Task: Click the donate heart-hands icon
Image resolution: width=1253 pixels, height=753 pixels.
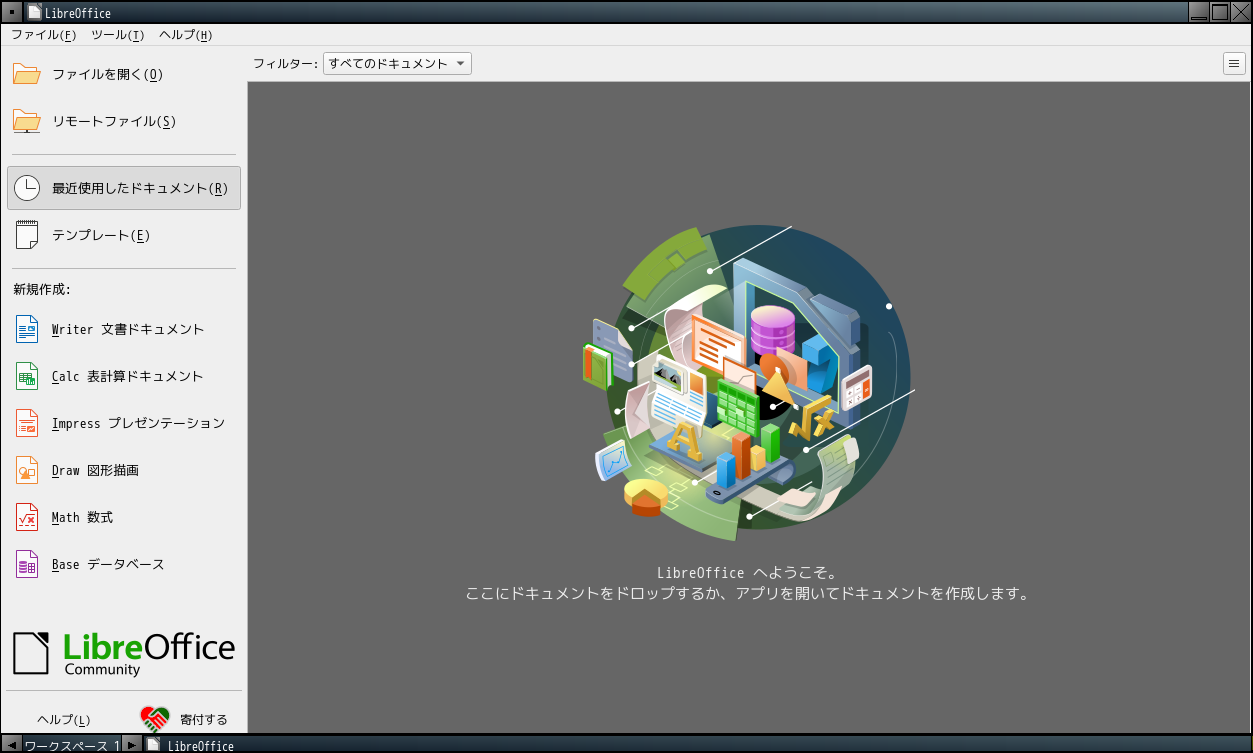Action: click(x=155, y=719)
